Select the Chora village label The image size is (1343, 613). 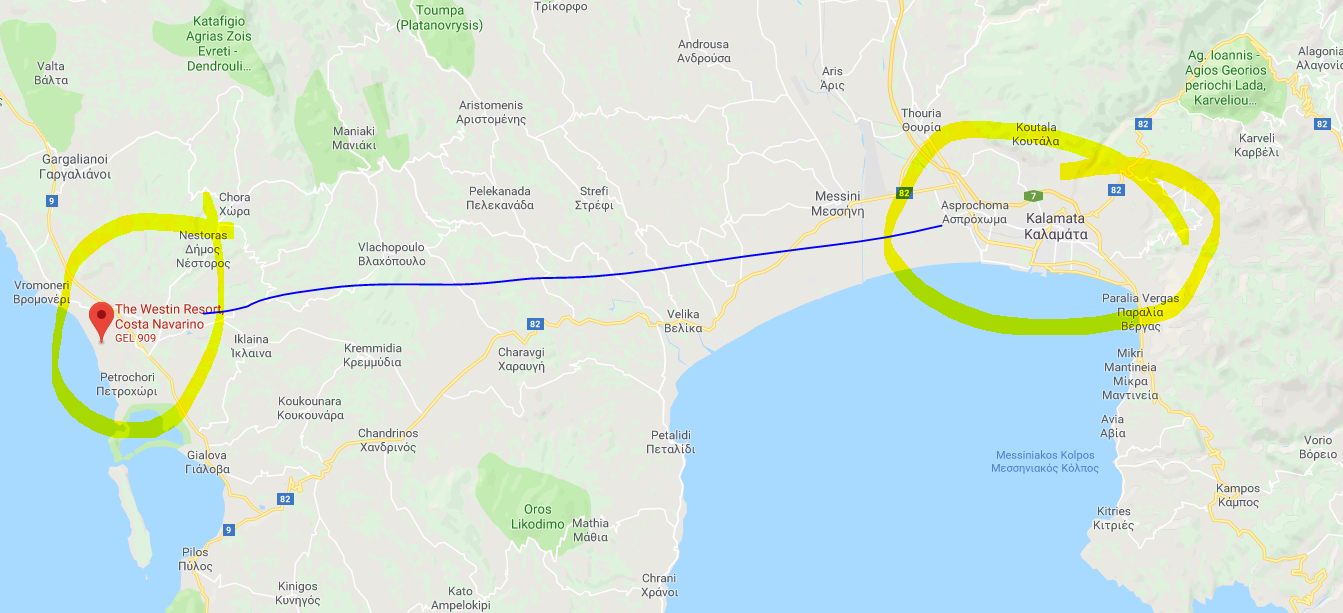234,205
